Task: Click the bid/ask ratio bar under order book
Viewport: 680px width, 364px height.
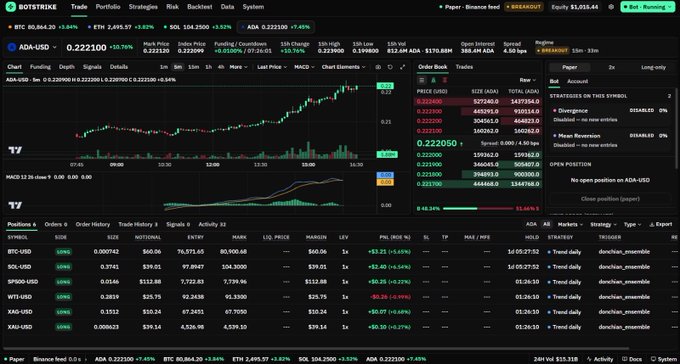Action: (477, 209)
